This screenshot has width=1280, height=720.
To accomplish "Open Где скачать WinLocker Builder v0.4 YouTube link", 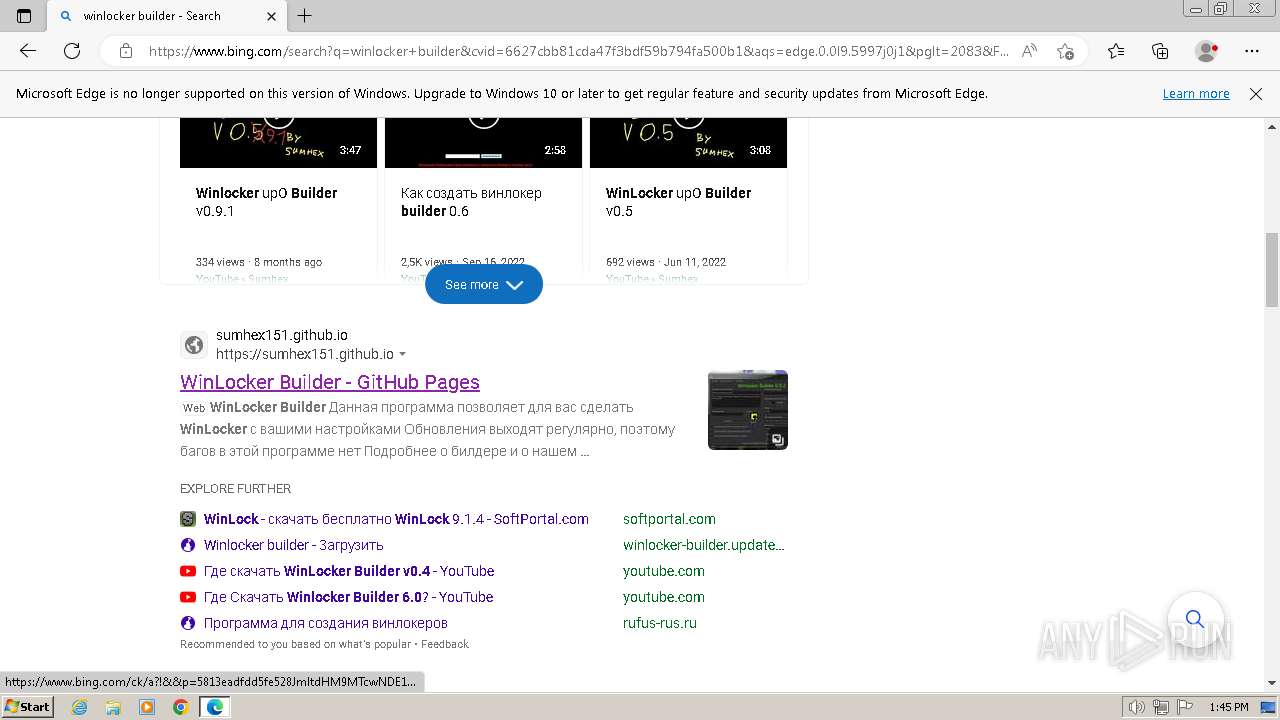I will click(x=349, y=571).
